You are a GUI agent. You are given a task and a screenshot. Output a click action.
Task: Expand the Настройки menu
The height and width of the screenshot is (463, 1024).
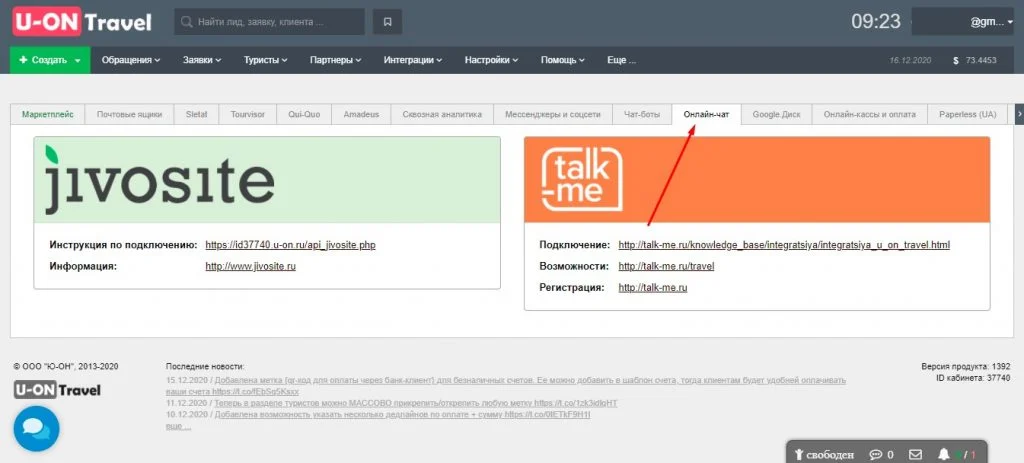click(492, 60)
